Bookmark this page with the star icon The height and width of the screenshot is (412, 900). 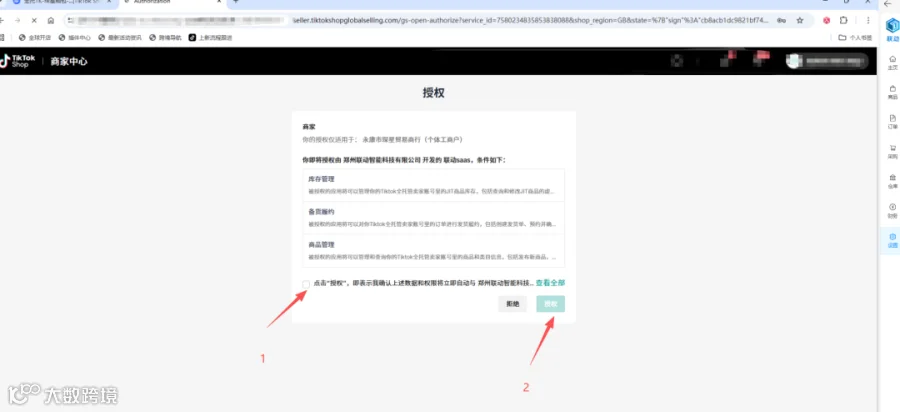click(x=800, y=20)
